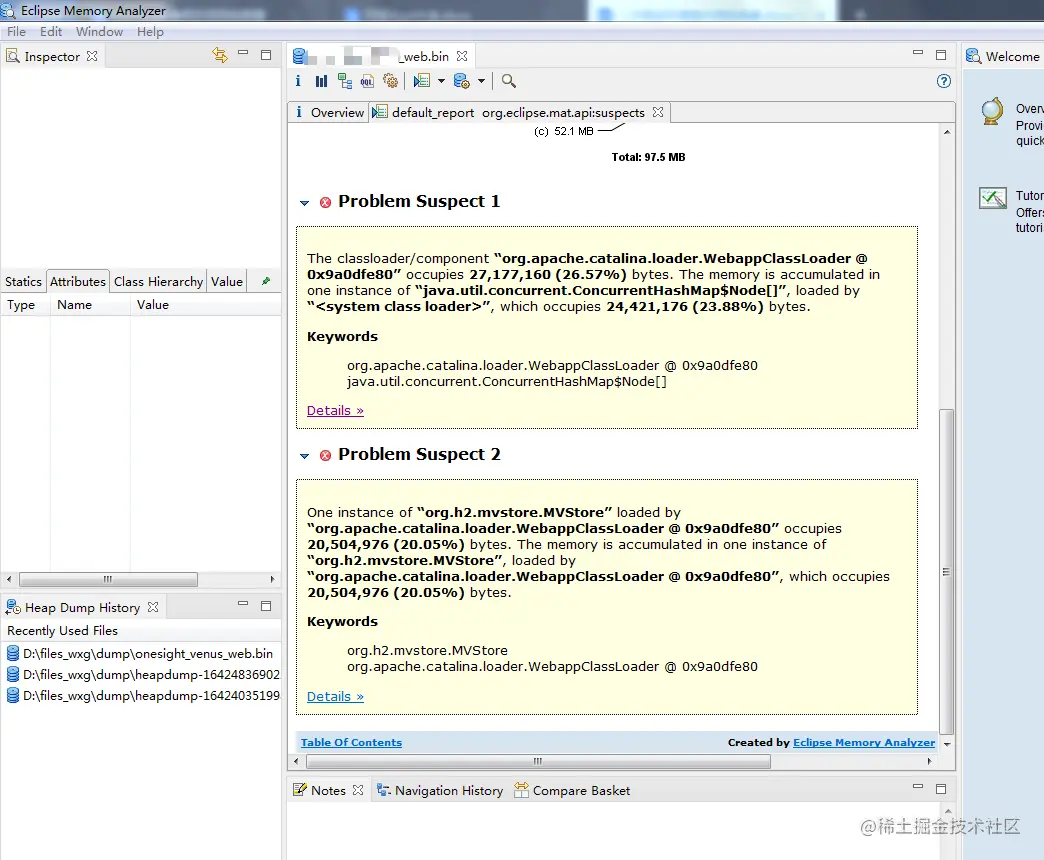Minimize the Heap Dump History panel
The image size is (1044, 860).
pyautogui.click(x=243, y=604)
